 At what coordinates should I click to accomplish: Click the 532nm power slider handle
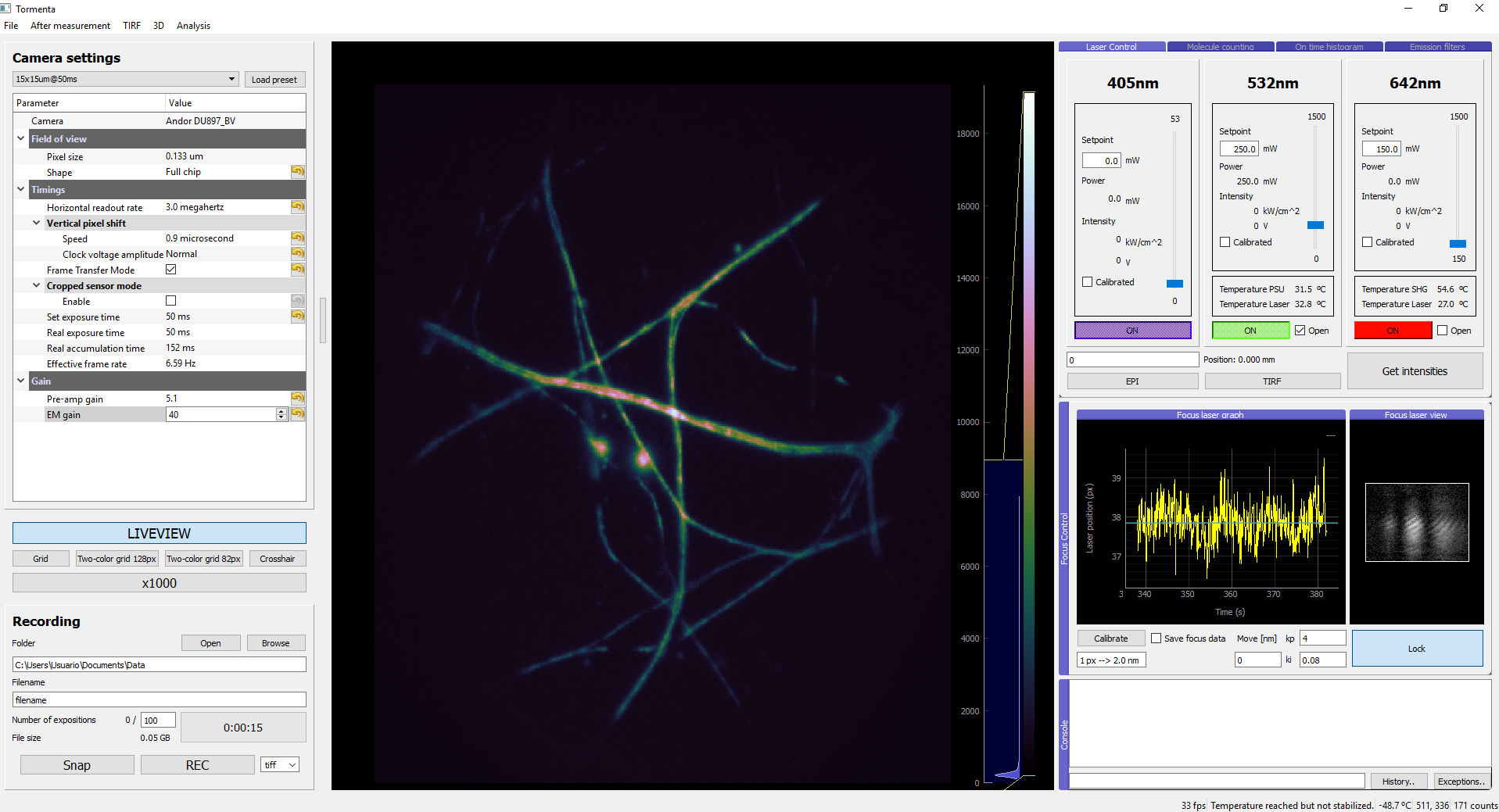pyautogui.click(x=1316, y=225)
